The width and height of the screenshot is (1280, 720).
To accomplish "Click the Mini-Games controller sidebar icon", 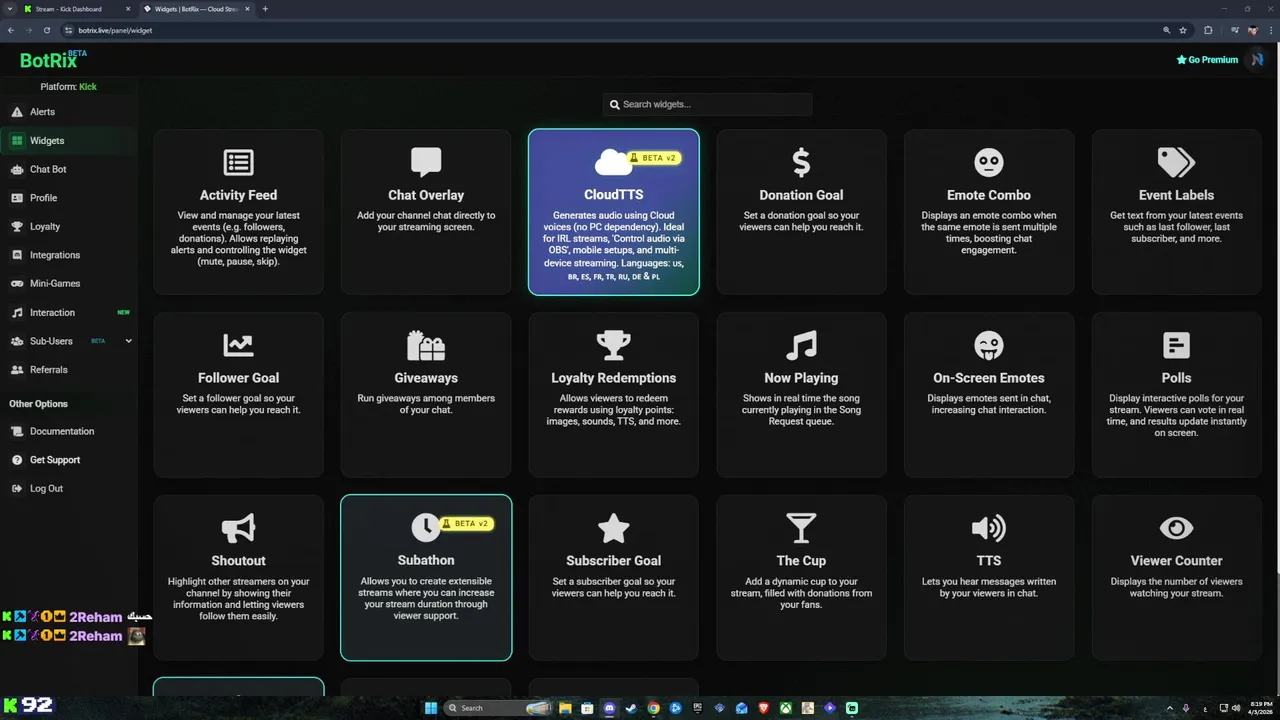I will 17,283.
